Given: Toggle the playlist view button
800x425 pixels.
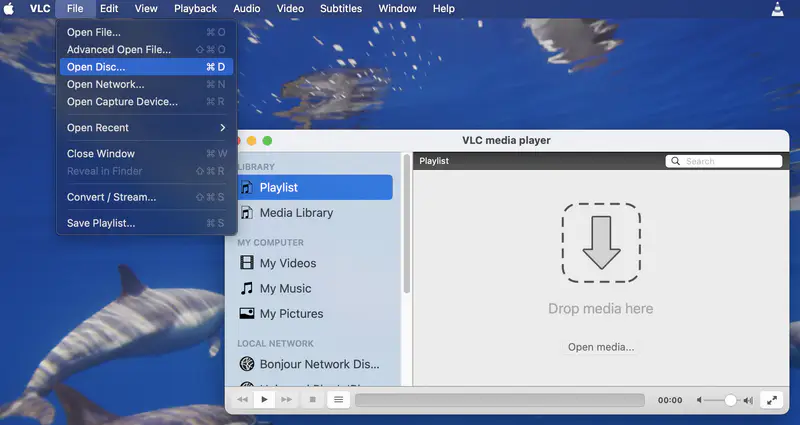Looking at the screenshot, I should click(x=338, y=399).
